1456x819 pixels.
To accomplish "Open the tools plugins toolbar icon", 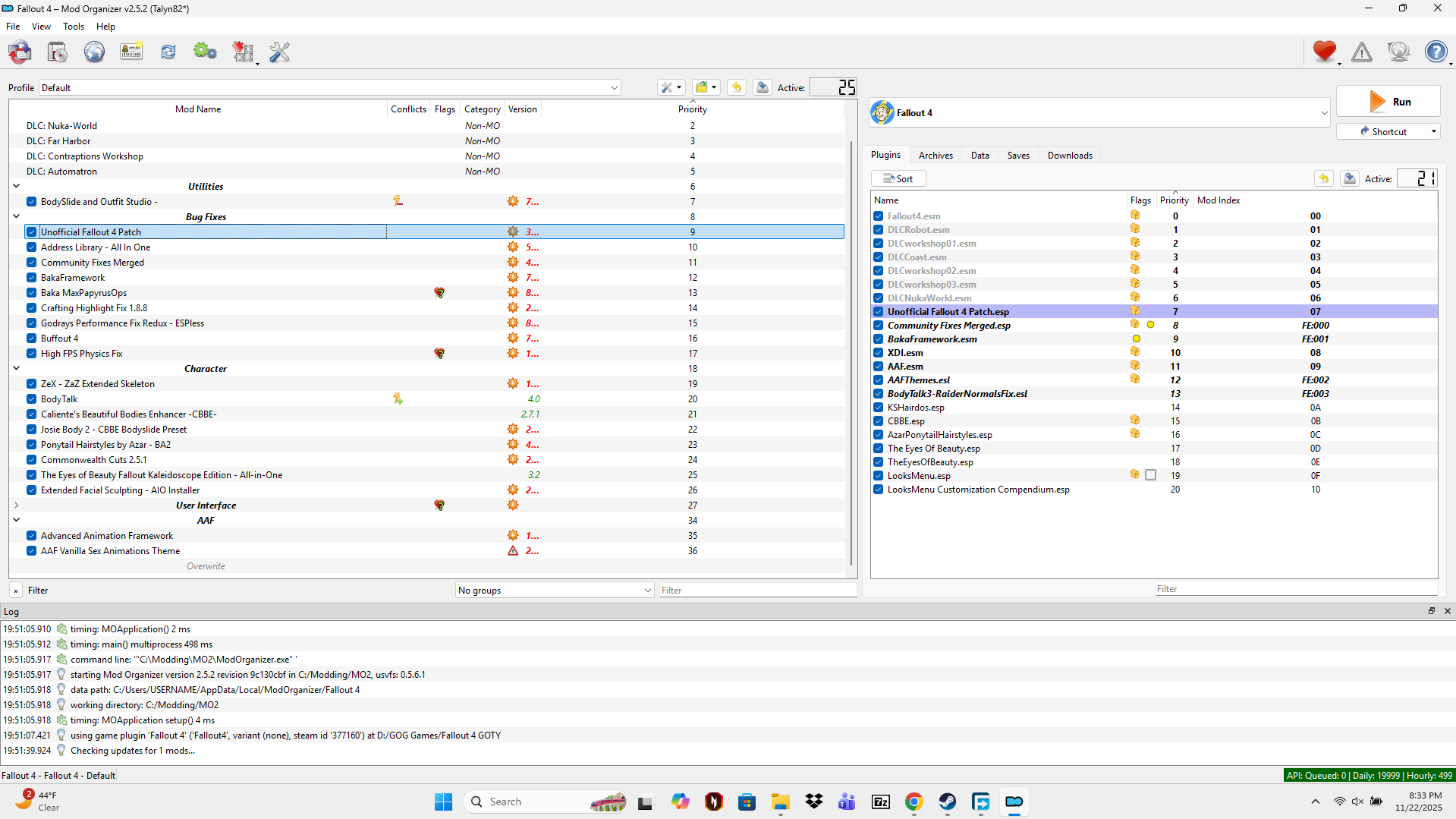I will pyautogui.click(x=244, y=52).
